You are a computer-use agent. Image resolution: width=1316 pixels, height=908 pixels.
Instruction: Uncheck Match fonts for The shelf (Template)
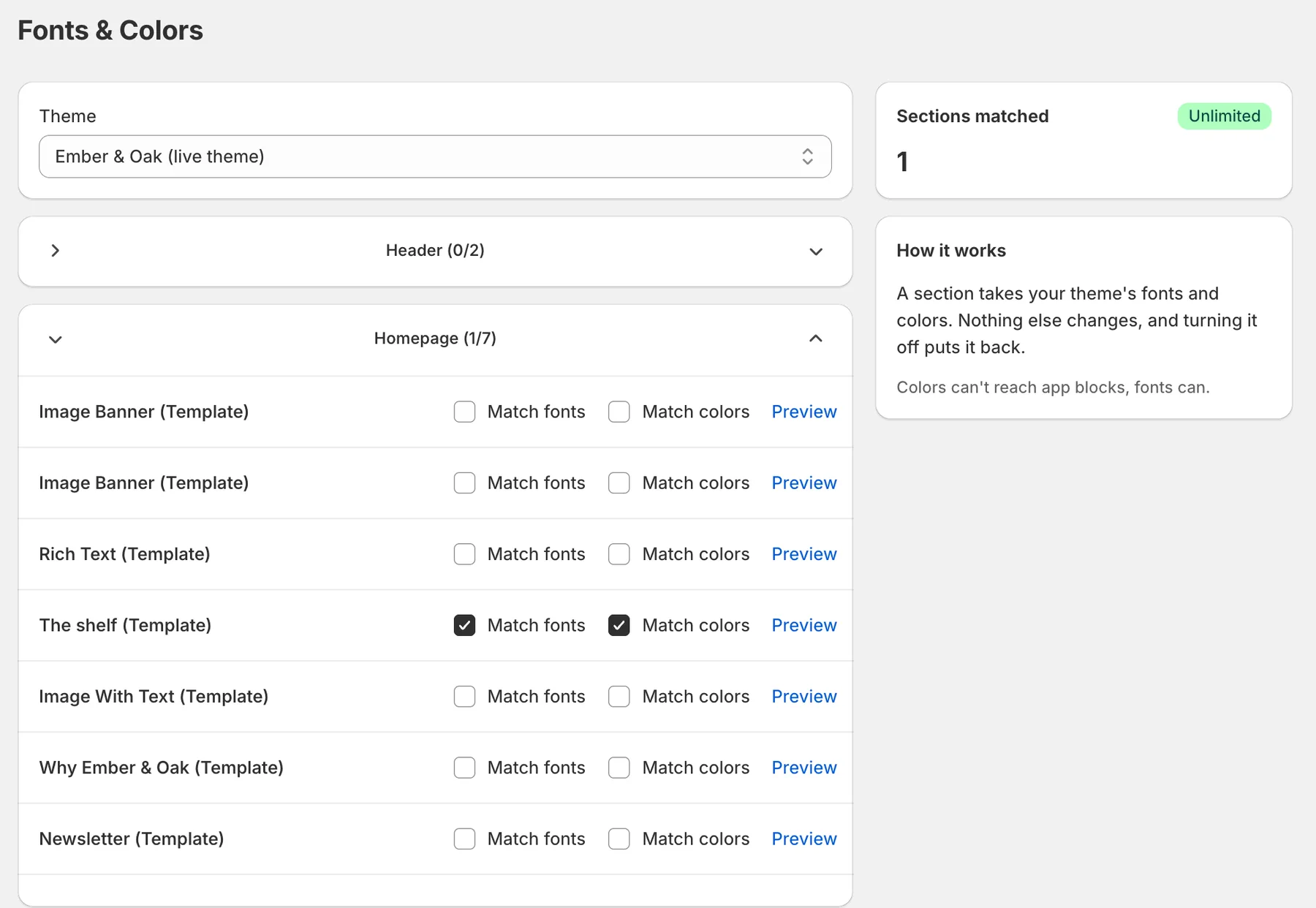tap(464, 625)
